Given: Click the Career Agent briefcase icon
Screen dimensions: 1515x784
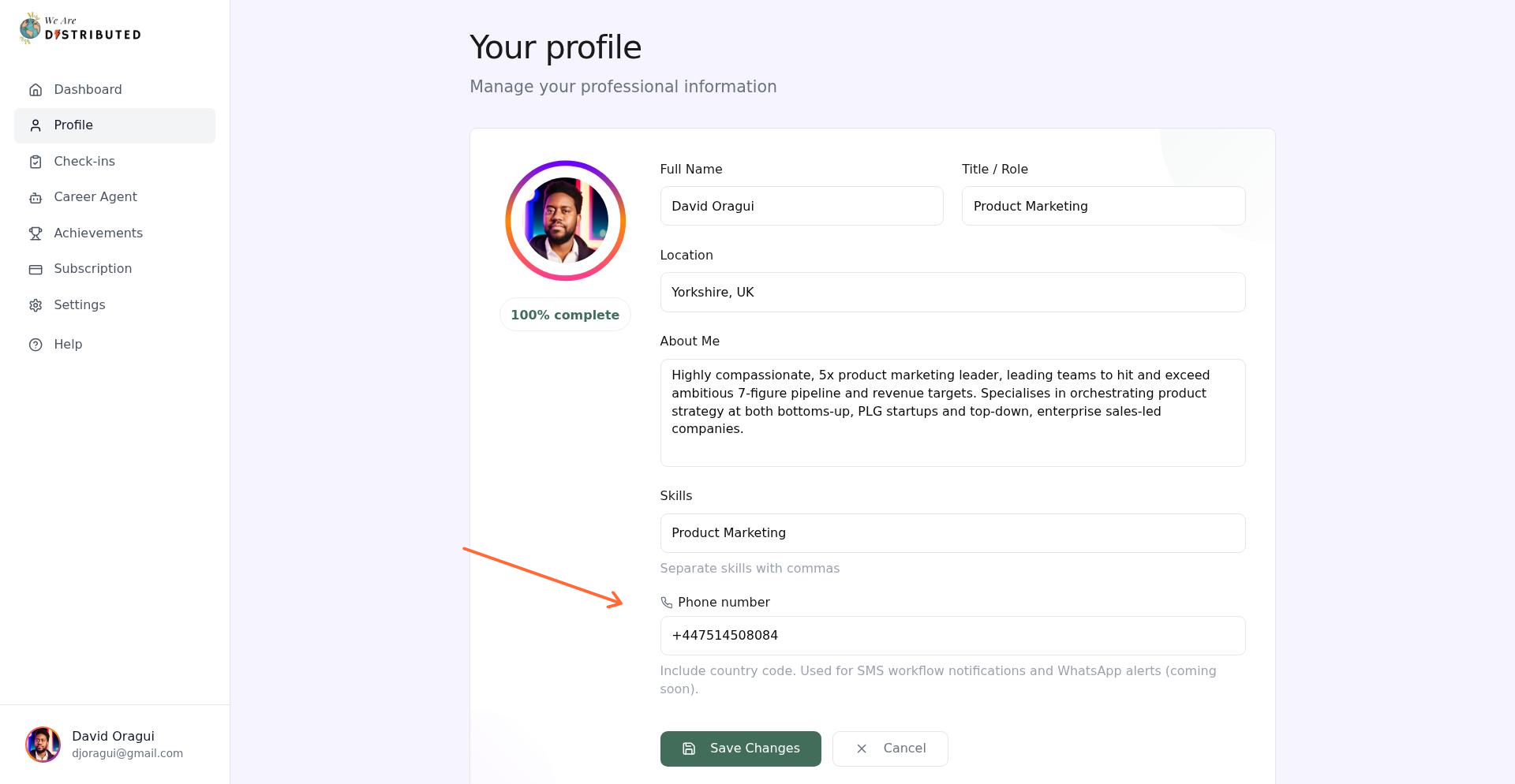Looking at the screenshot, I should tap(36, 197).
